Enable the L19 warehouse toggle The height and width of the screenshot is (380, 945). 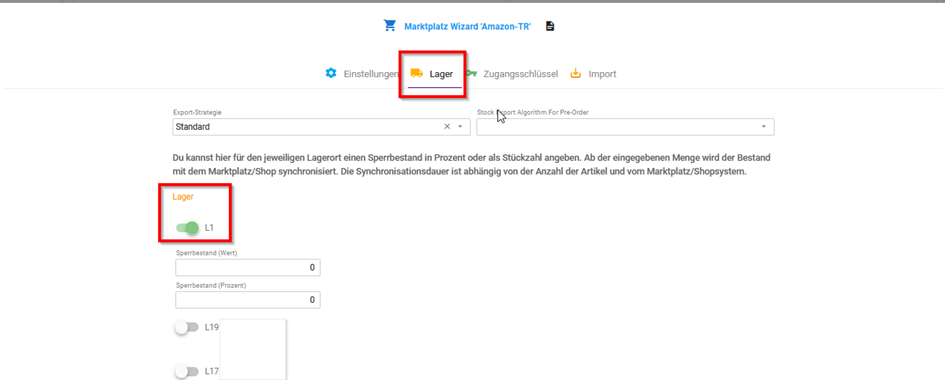click(187, 328)
